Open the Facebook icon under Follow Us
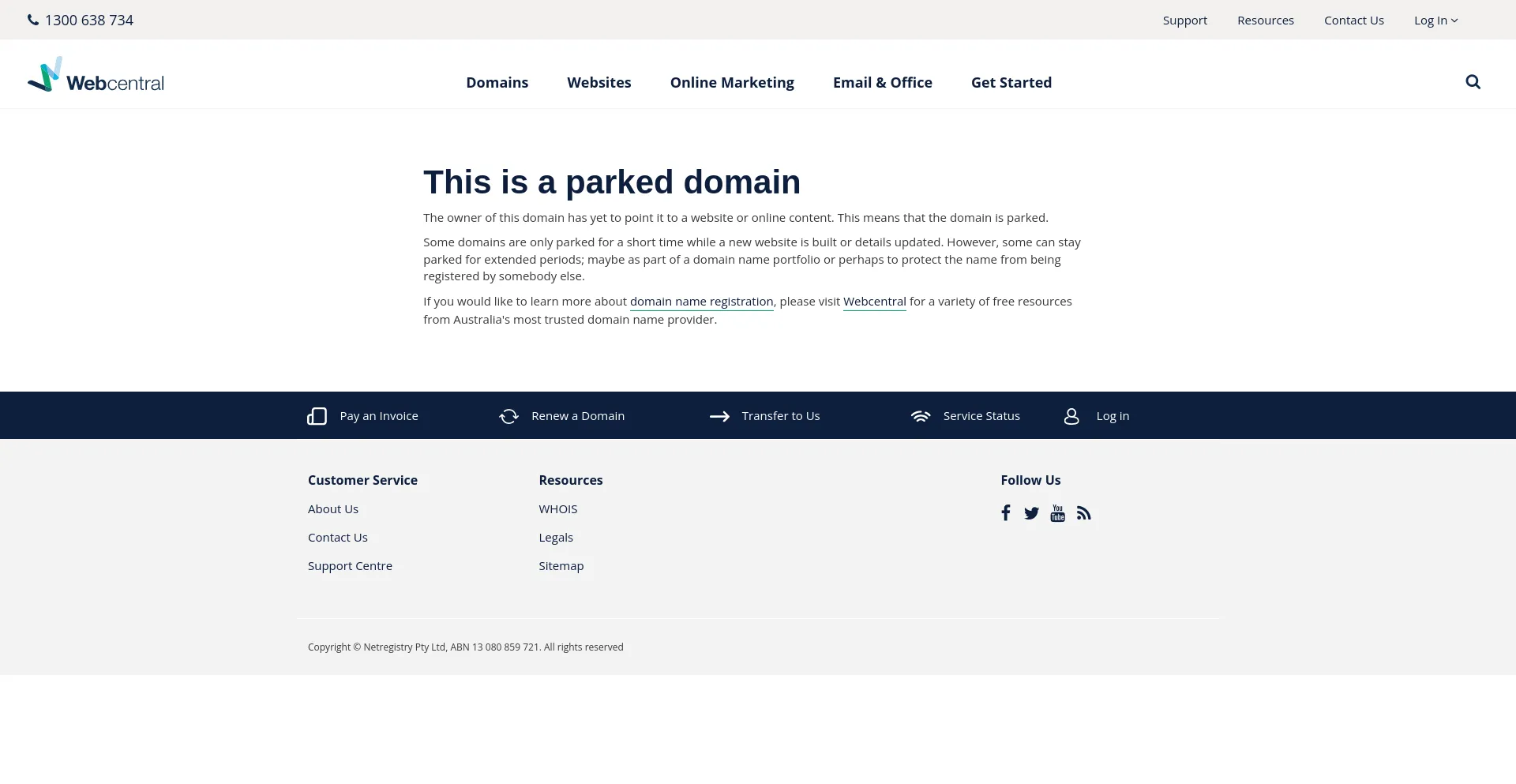This screenshot has width=1516, height=784. click(x=1005, y=513)
